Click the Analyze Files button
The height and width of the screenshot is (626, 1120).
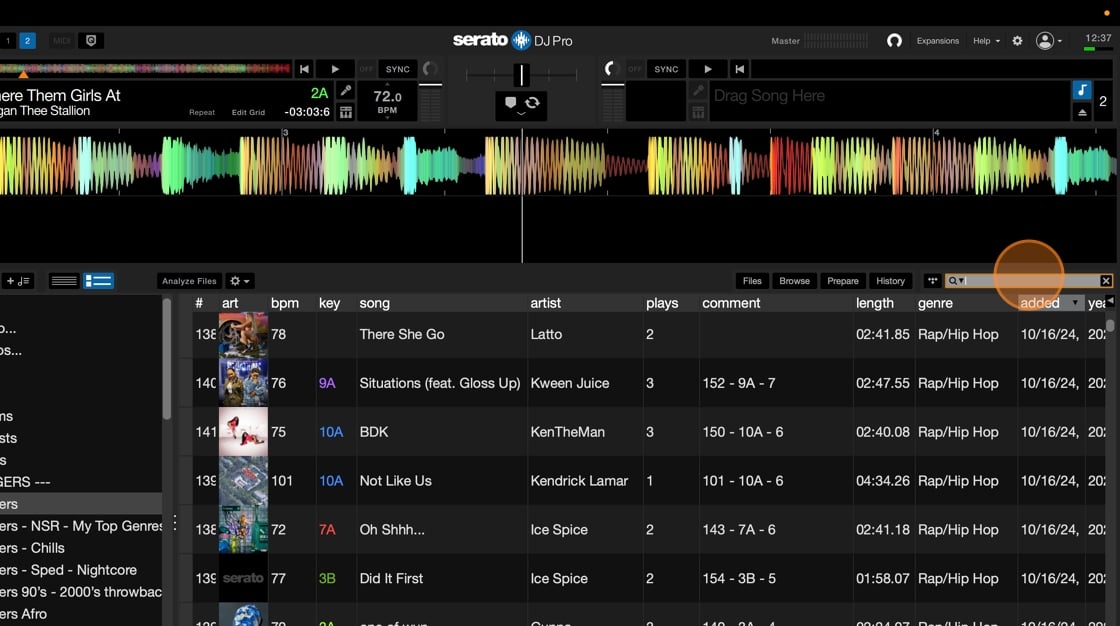point(189,281)
